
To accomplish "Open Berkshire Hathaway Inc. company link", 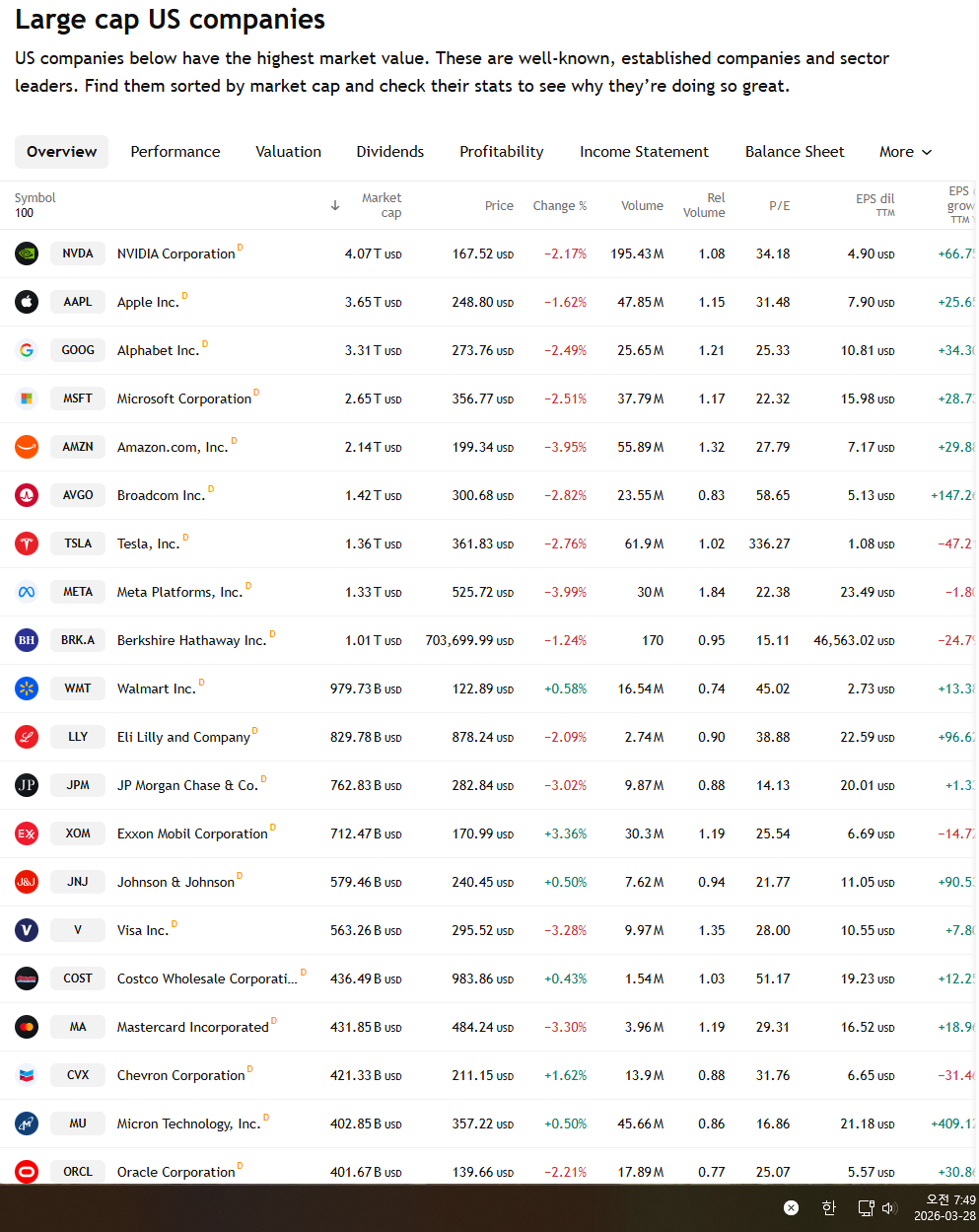I will [x=191, y=640].
